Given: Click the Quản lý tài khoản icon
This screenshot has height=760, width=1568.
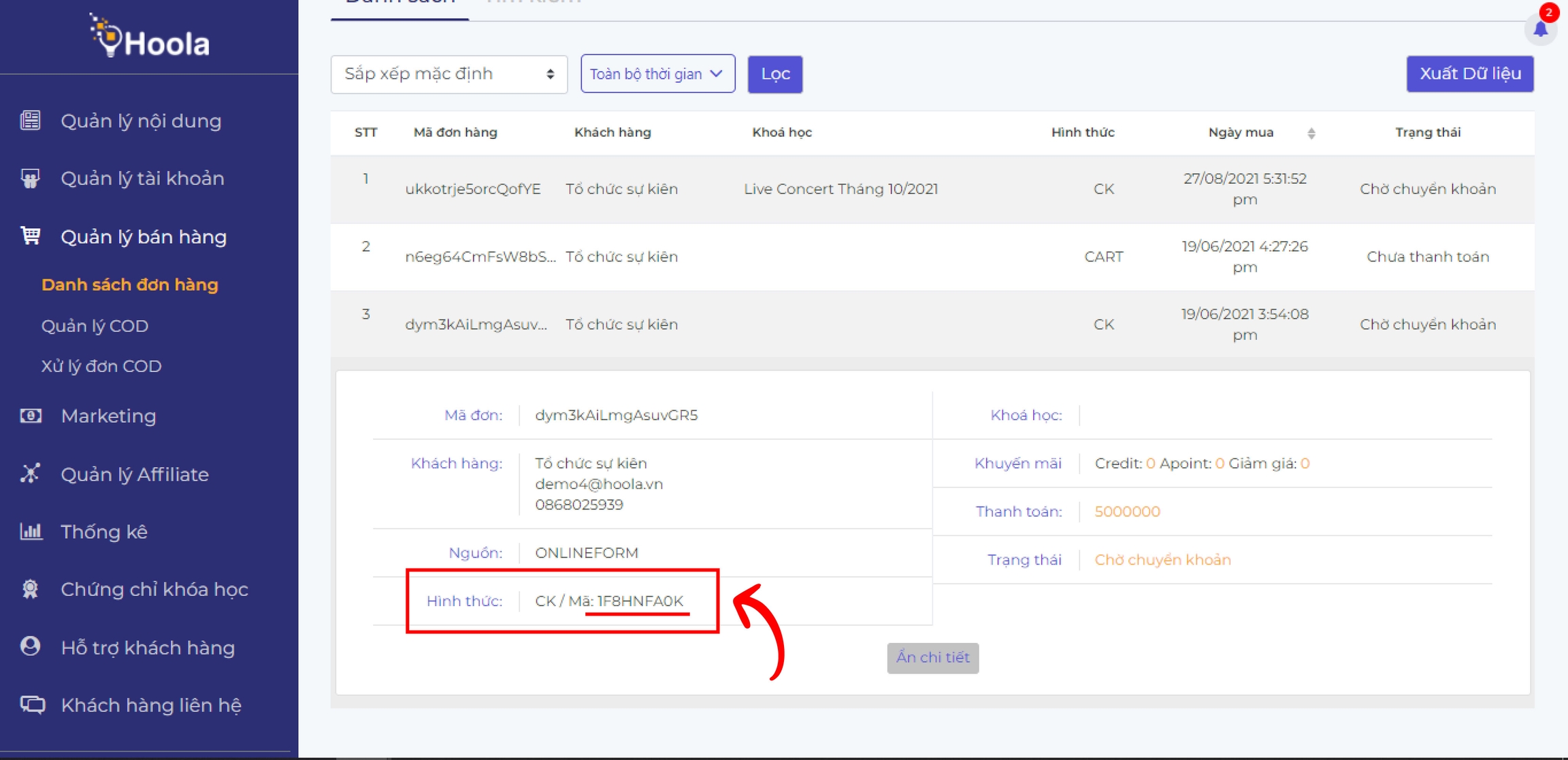Looking at the screenshot, I should tap(31, 178).
